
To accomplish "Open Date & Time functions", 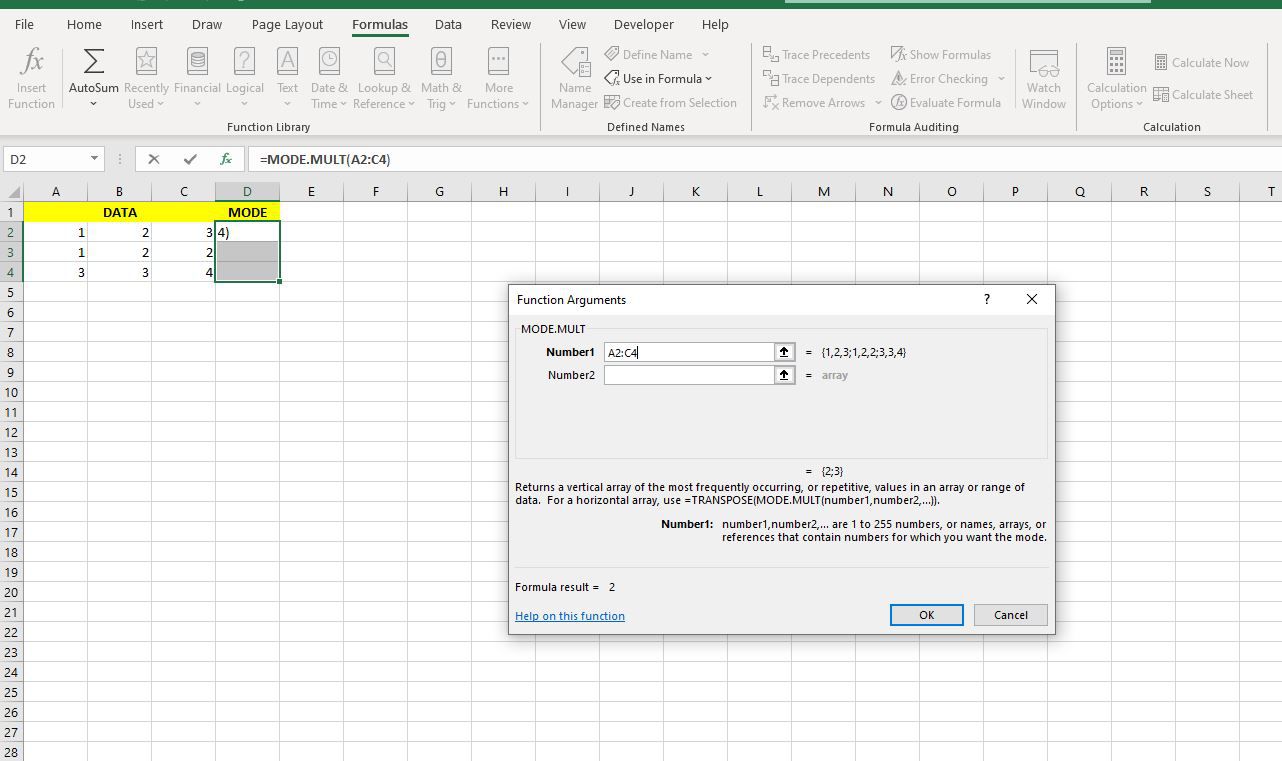I will (x=329, y=78).
